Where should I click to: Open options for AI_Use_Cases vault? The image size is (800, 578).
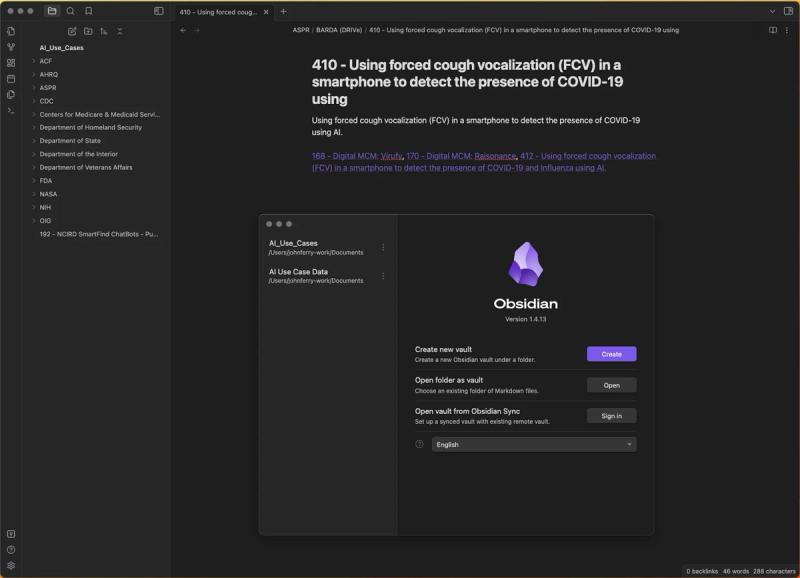383,247
